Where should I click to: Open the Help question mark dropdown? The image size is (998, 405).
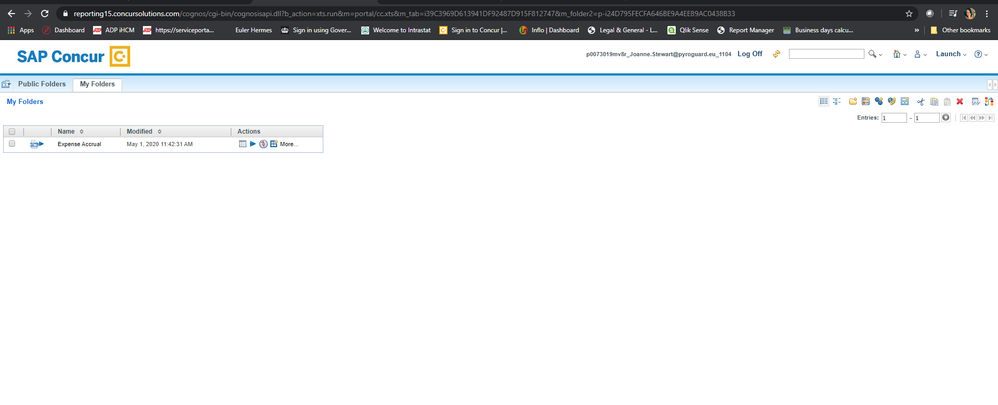click(x=981, y=54)
